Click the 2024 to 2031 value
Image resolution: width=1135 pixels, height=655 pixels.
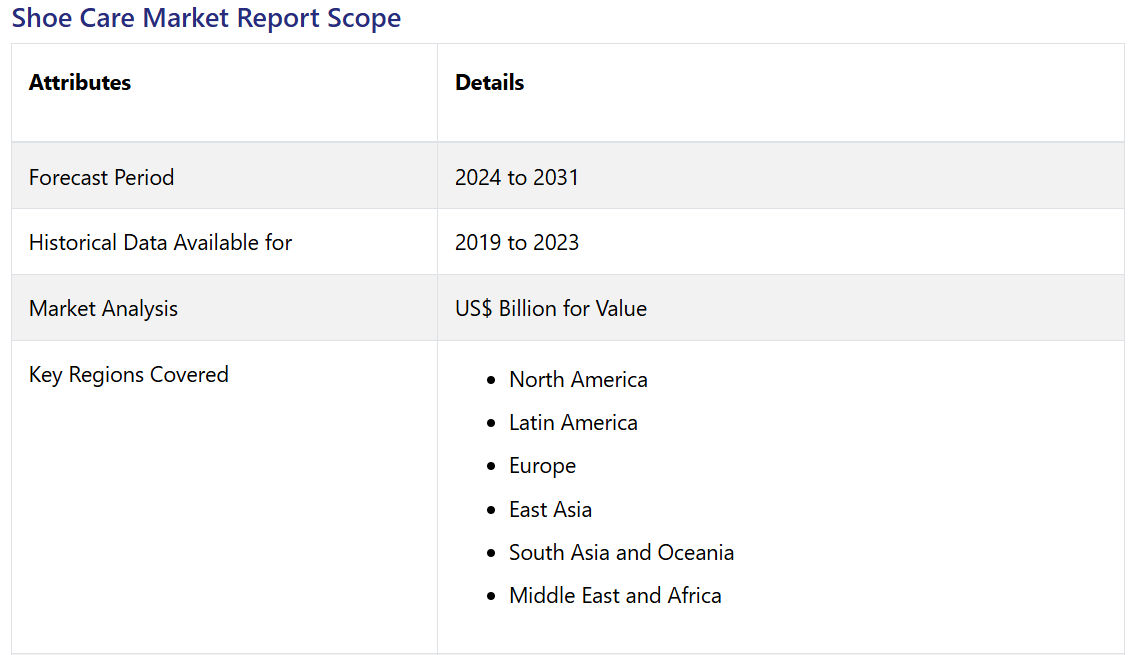(516, 177)
